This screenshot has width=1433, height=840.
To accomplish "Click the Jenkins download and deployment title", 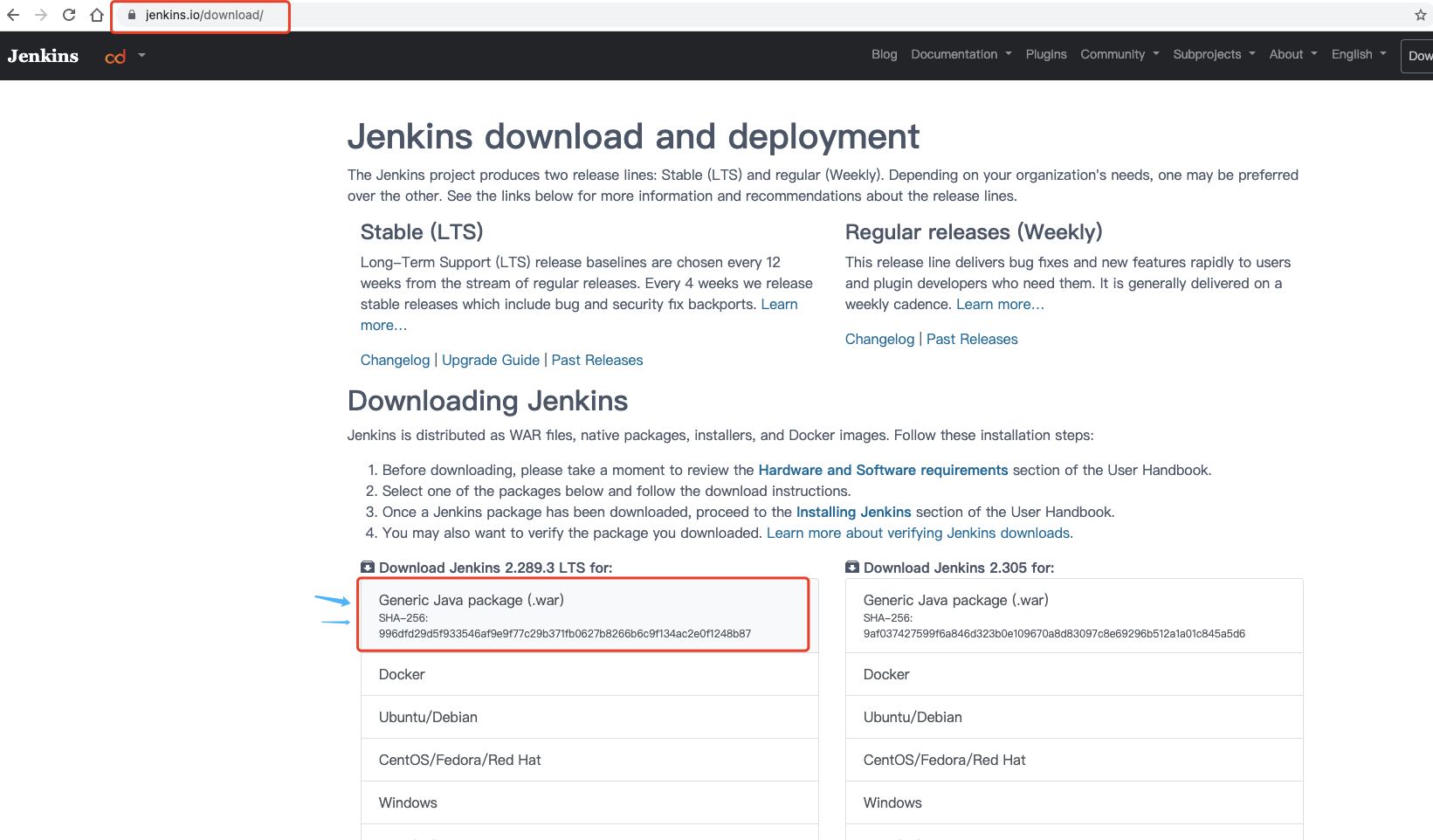I will tap(633, 137).
